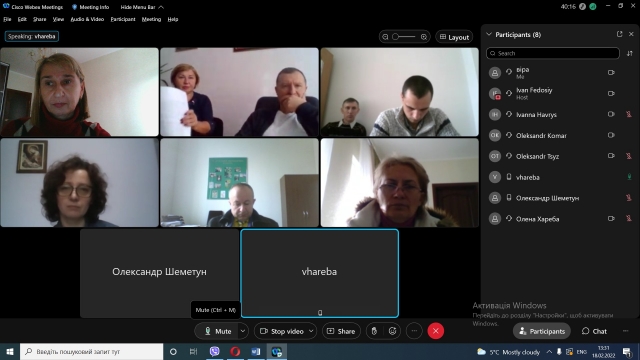Open Word from the taskbar

(256, 351)
